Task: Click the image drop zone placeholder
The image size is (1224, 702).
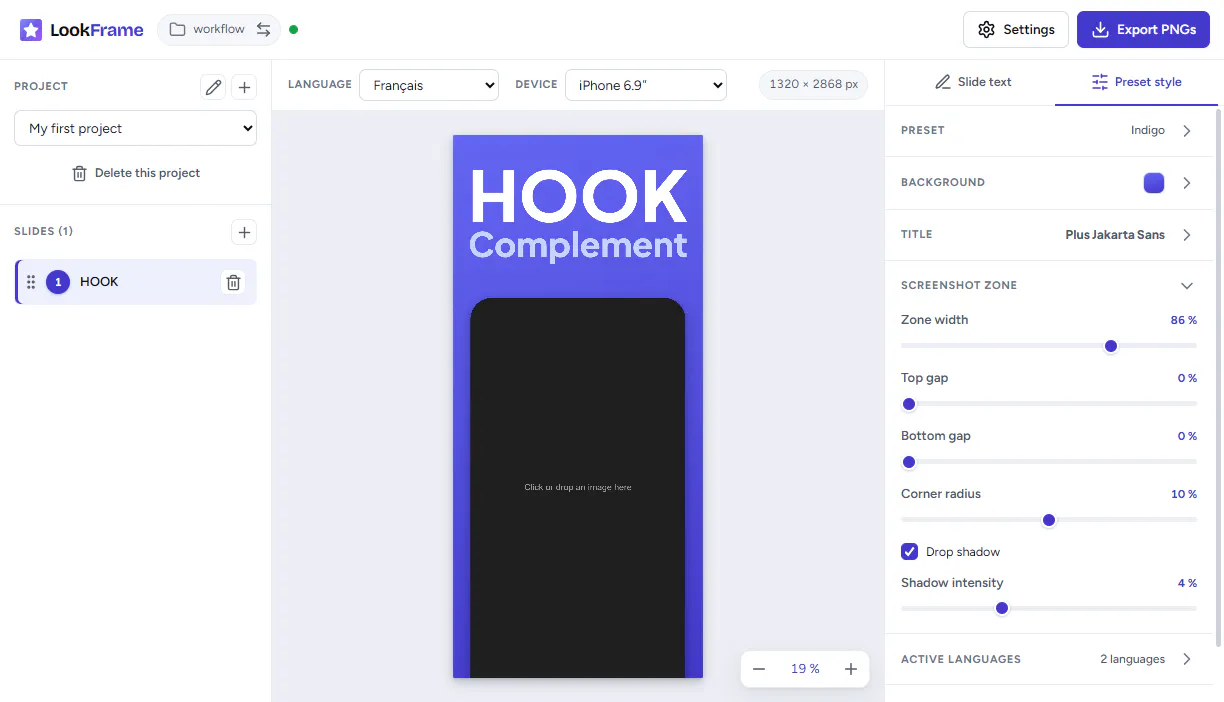Action: coord(578,487)
